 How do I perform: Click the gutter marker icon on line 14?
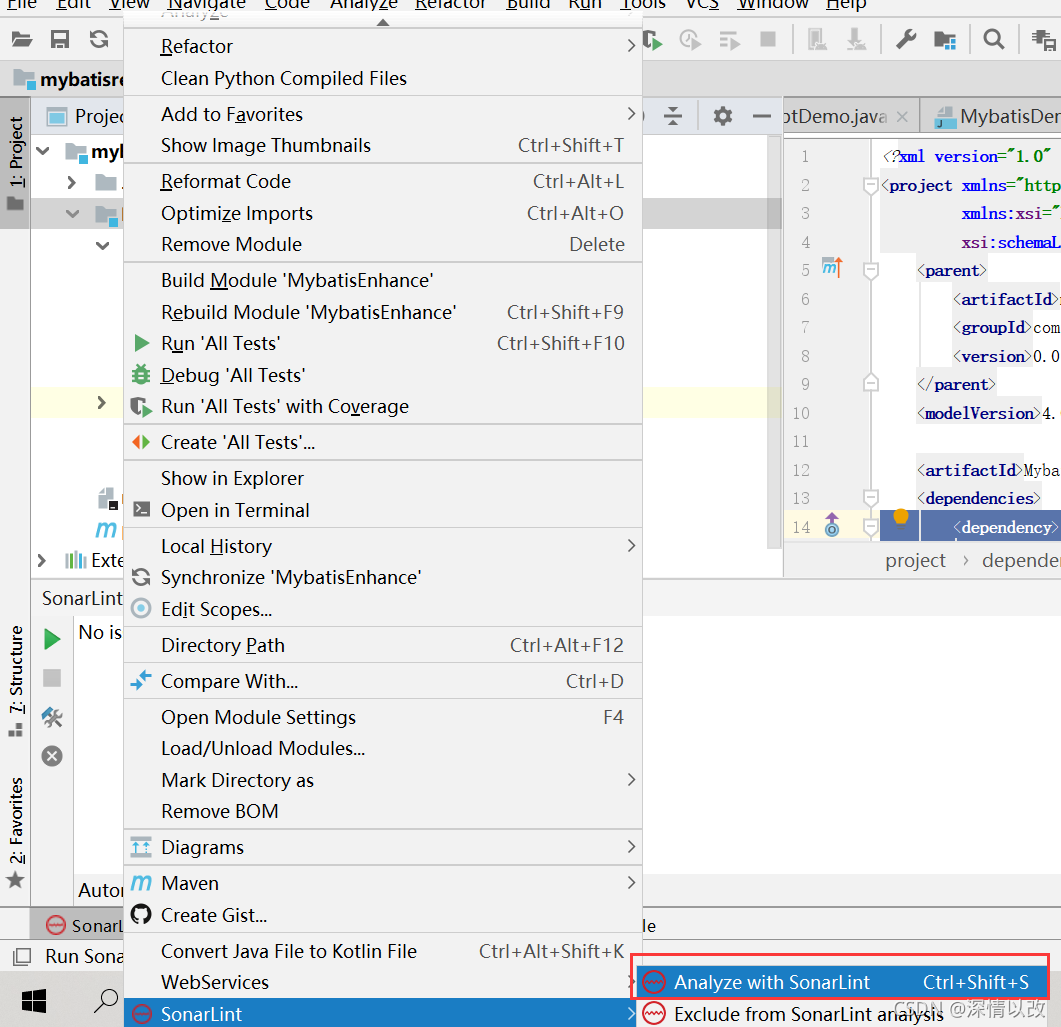click(x=832, y=525)
